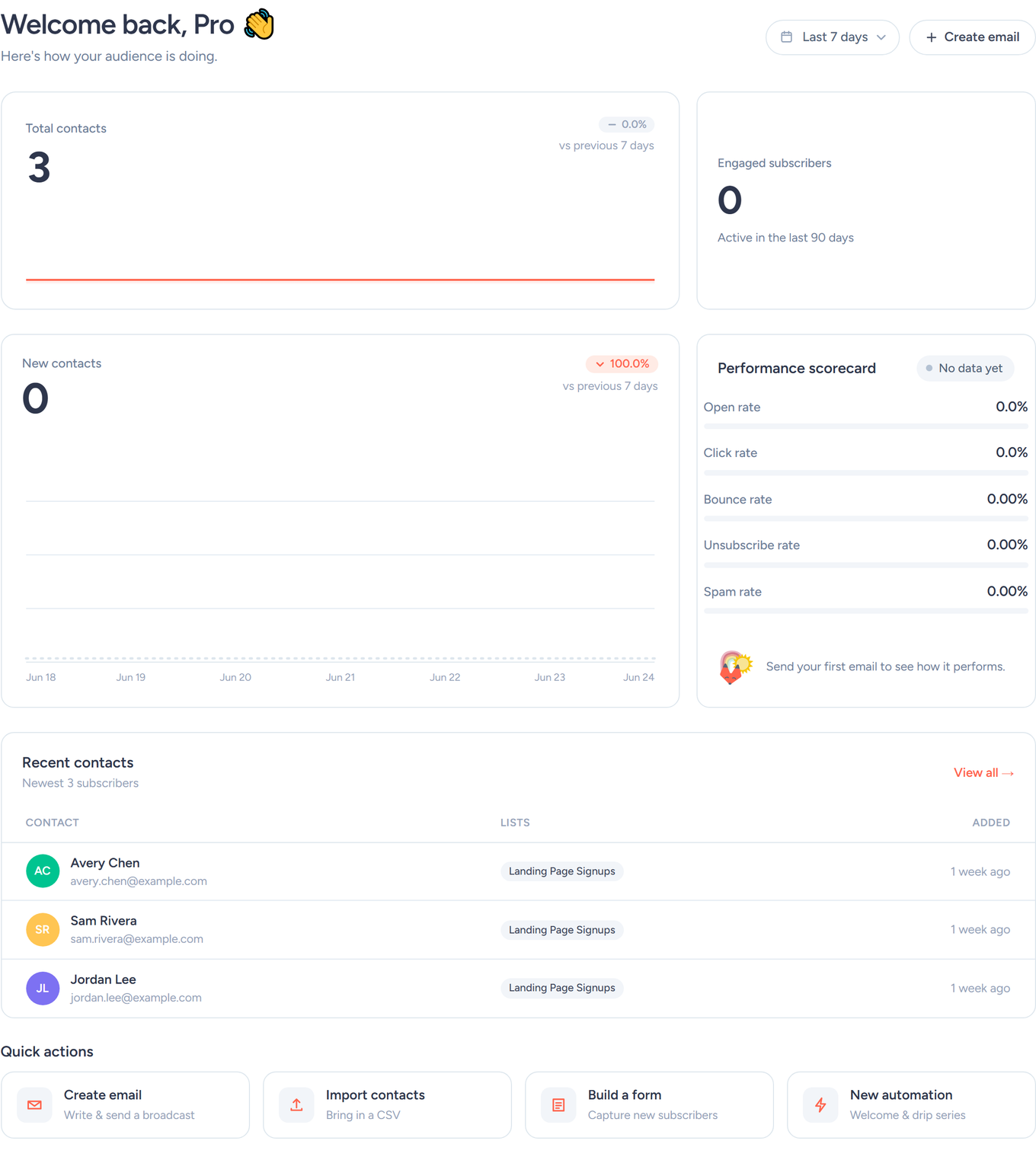Click the Open rate progress bar

click(x=865, y=427)
